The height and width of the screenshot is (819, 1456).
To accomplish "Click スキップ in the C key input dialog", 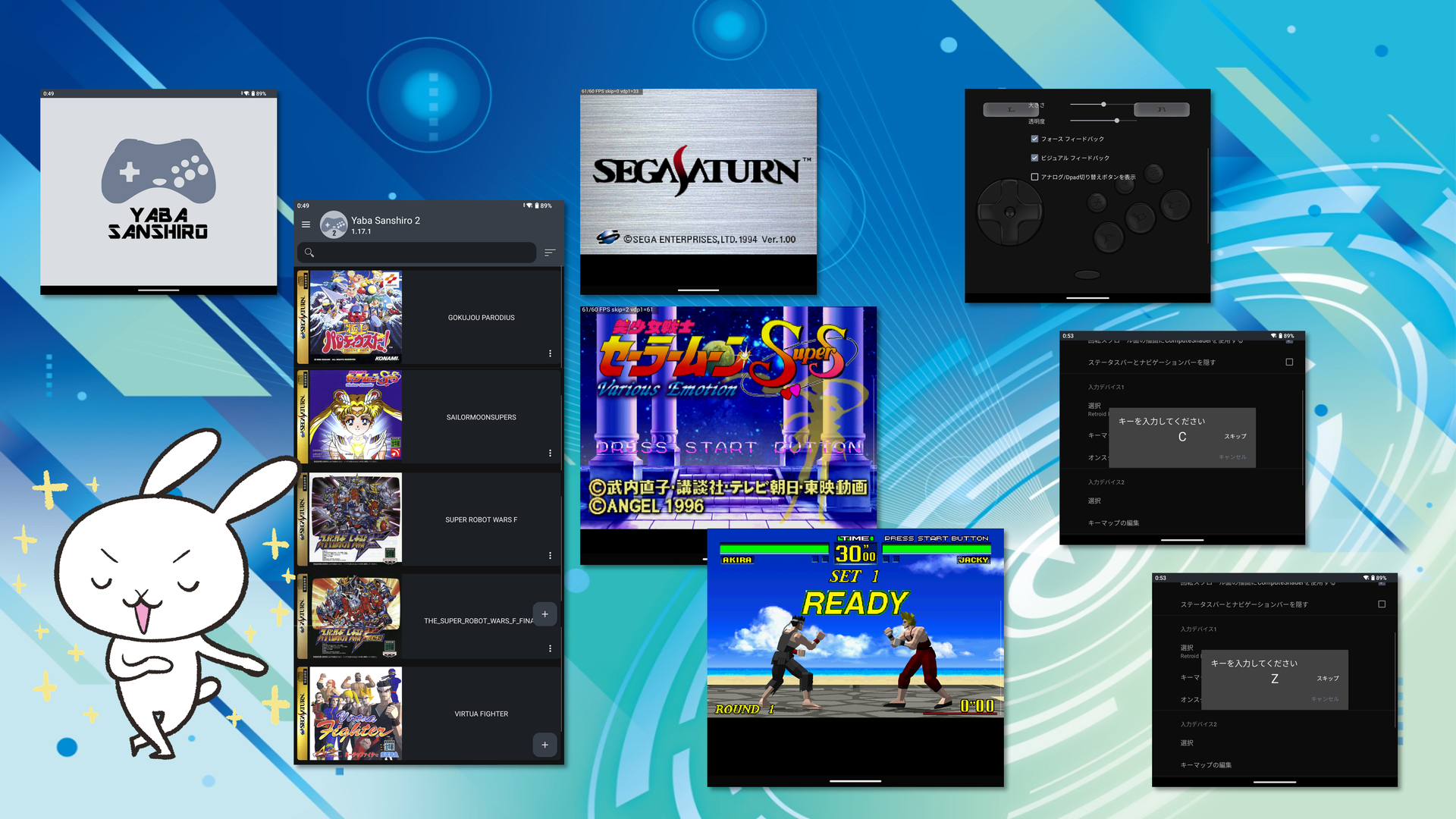I will pos(1235,436).
